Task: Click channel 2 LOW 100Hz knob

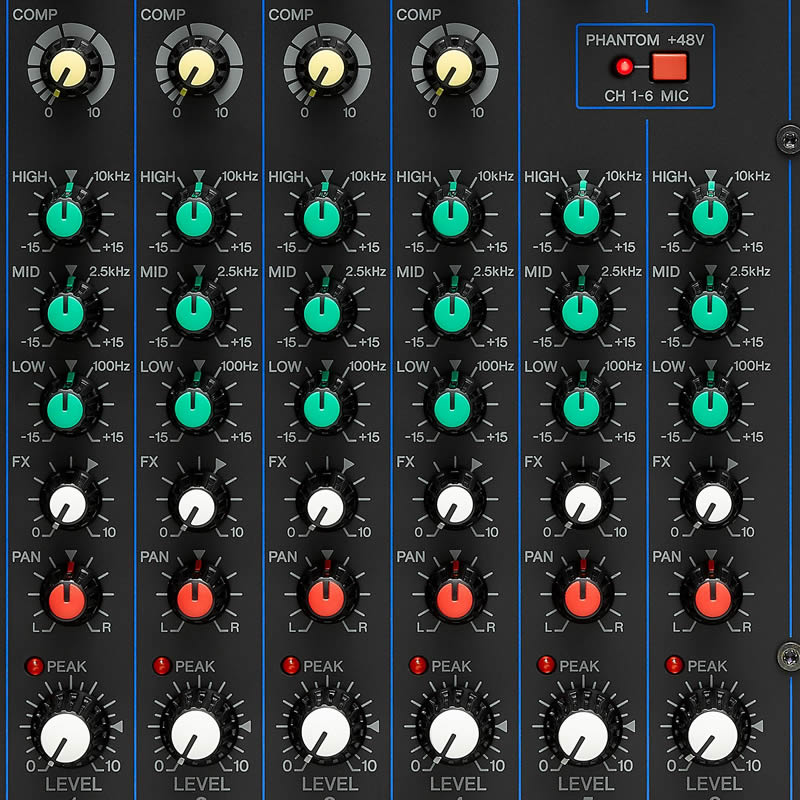Action: 193,409
